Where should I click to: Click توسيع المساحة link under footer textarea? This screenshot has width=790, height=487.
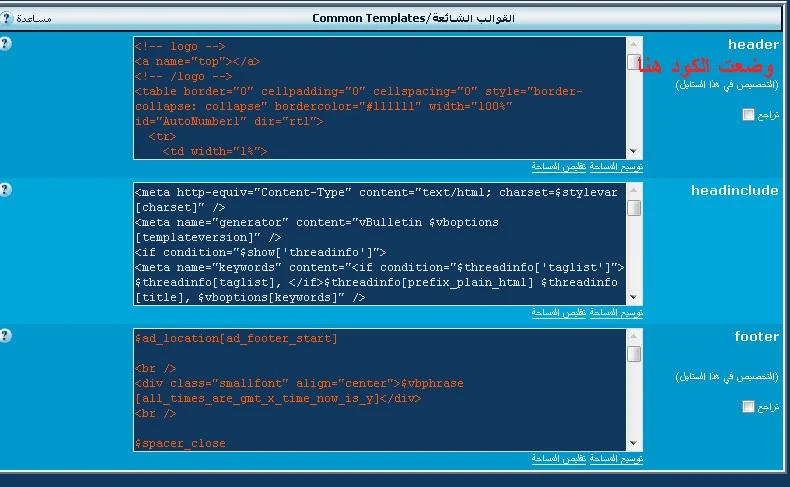[x=616, y=458]
